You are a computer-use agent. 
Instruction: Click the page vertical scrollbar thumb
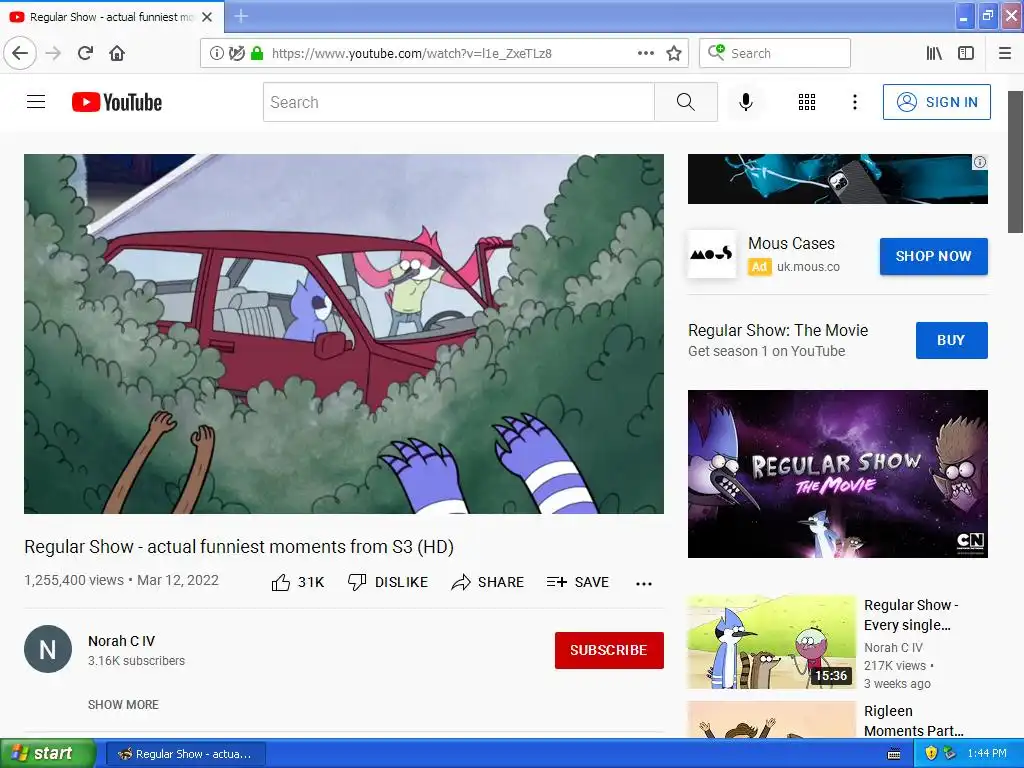[x=1015, y=162]
